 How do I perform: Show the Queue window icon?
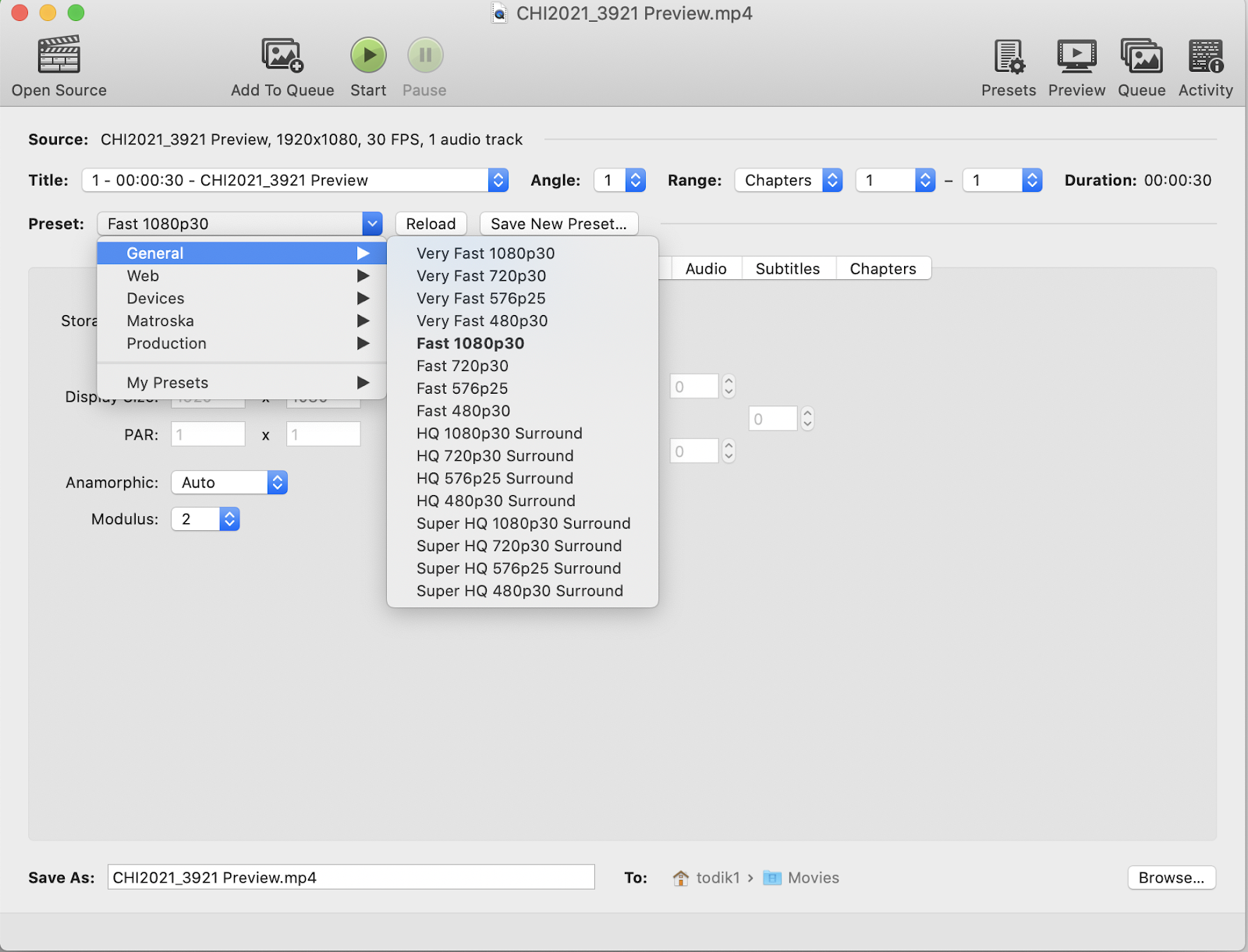point(1141,56)
